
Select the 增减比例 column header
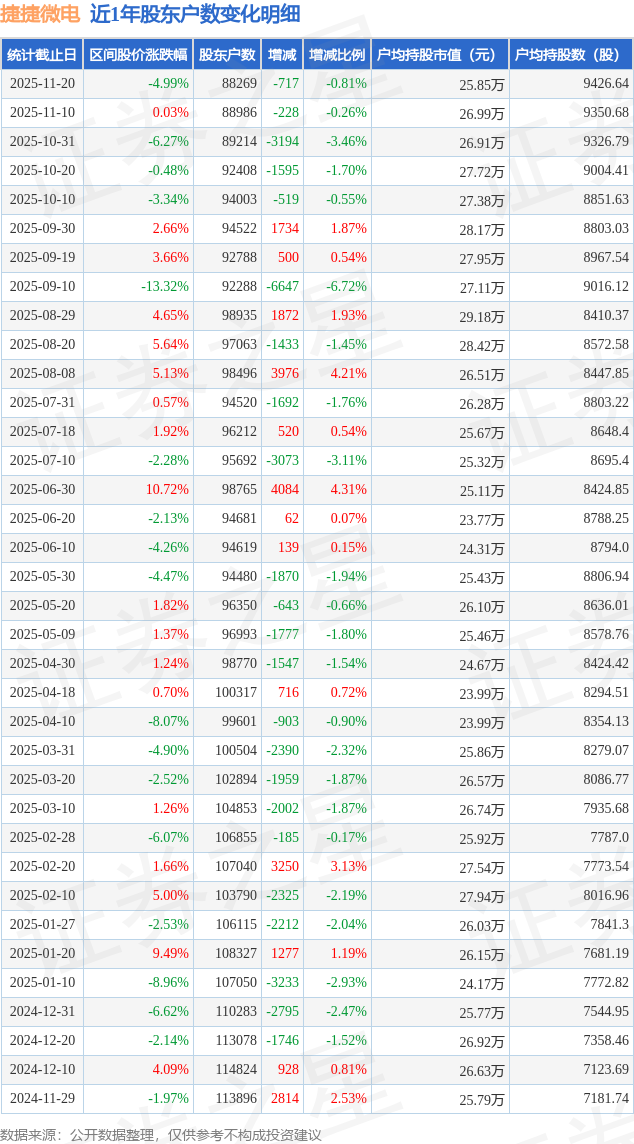(337, 55)
